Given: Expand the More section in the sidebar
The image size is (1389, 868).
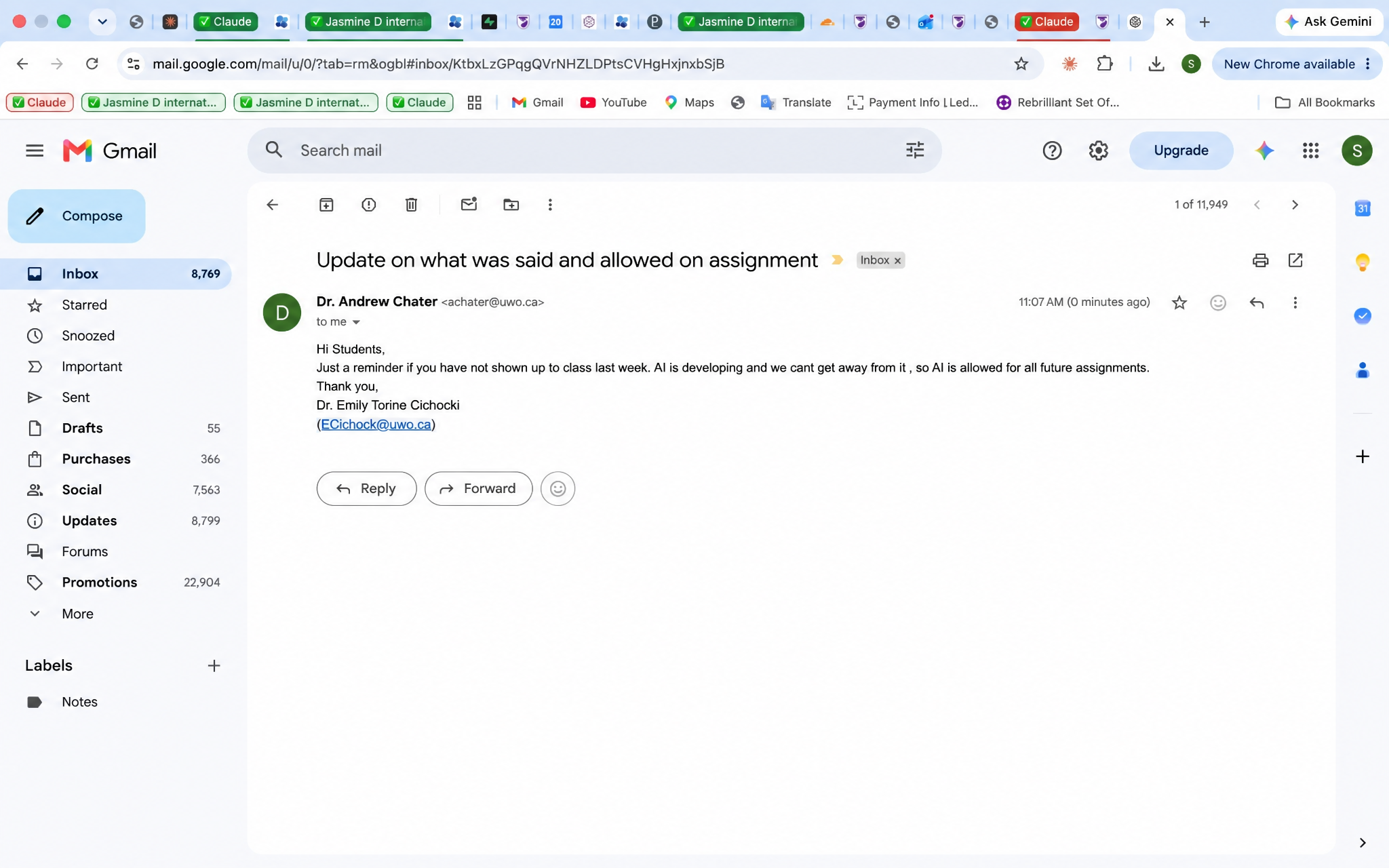Looking at the screenshot, I should (77, 614).
